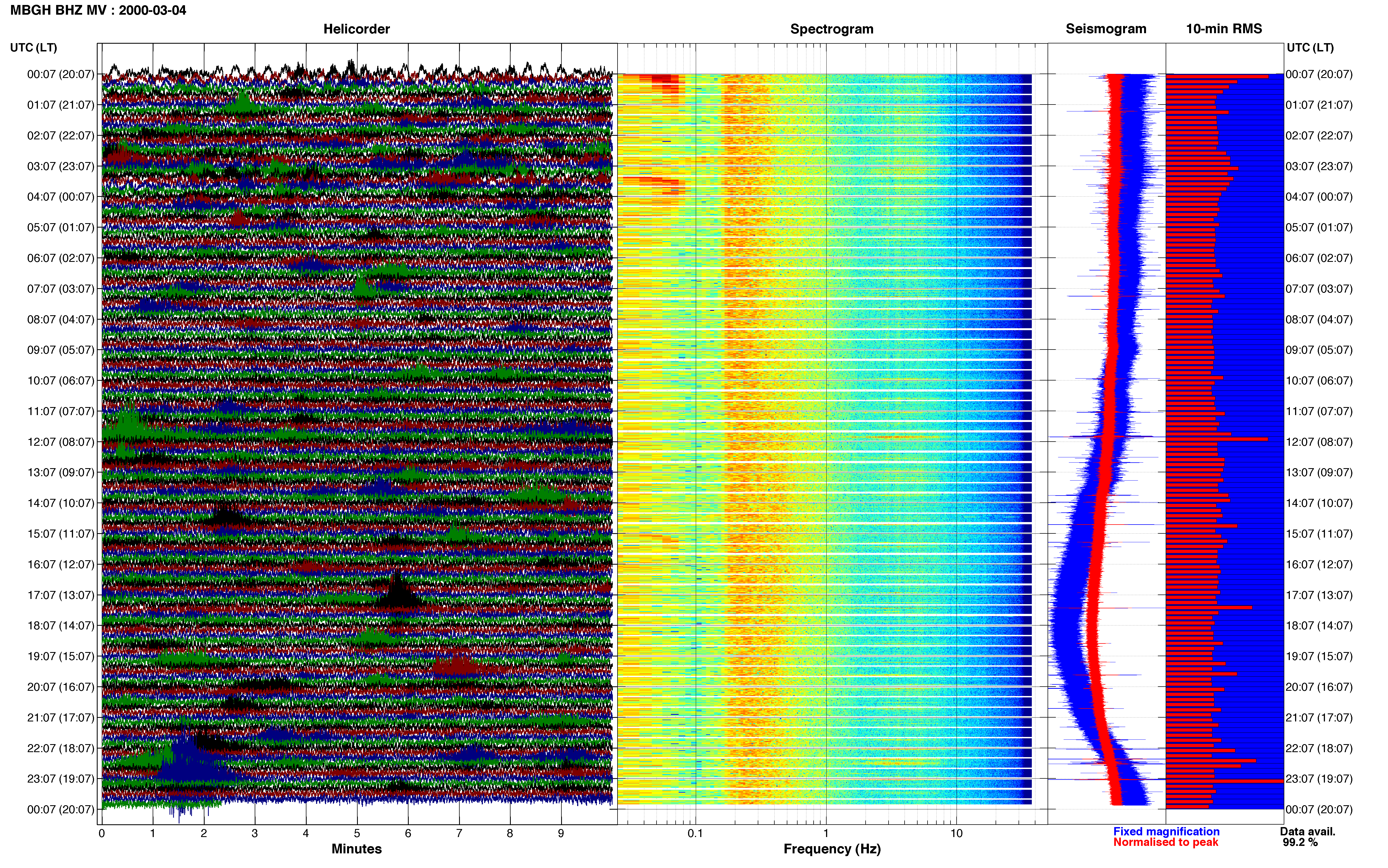Click the 'Spectrogram' panel heading
This screenshot has height=868, width=1388.
832,29
